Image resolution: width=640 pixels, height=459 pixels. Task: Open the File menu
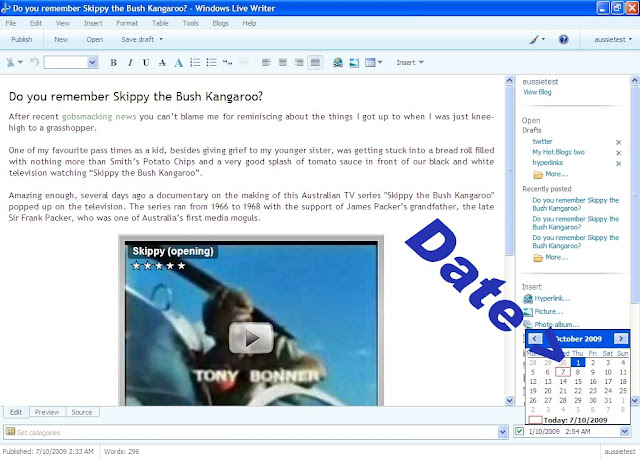click(11, 23)
